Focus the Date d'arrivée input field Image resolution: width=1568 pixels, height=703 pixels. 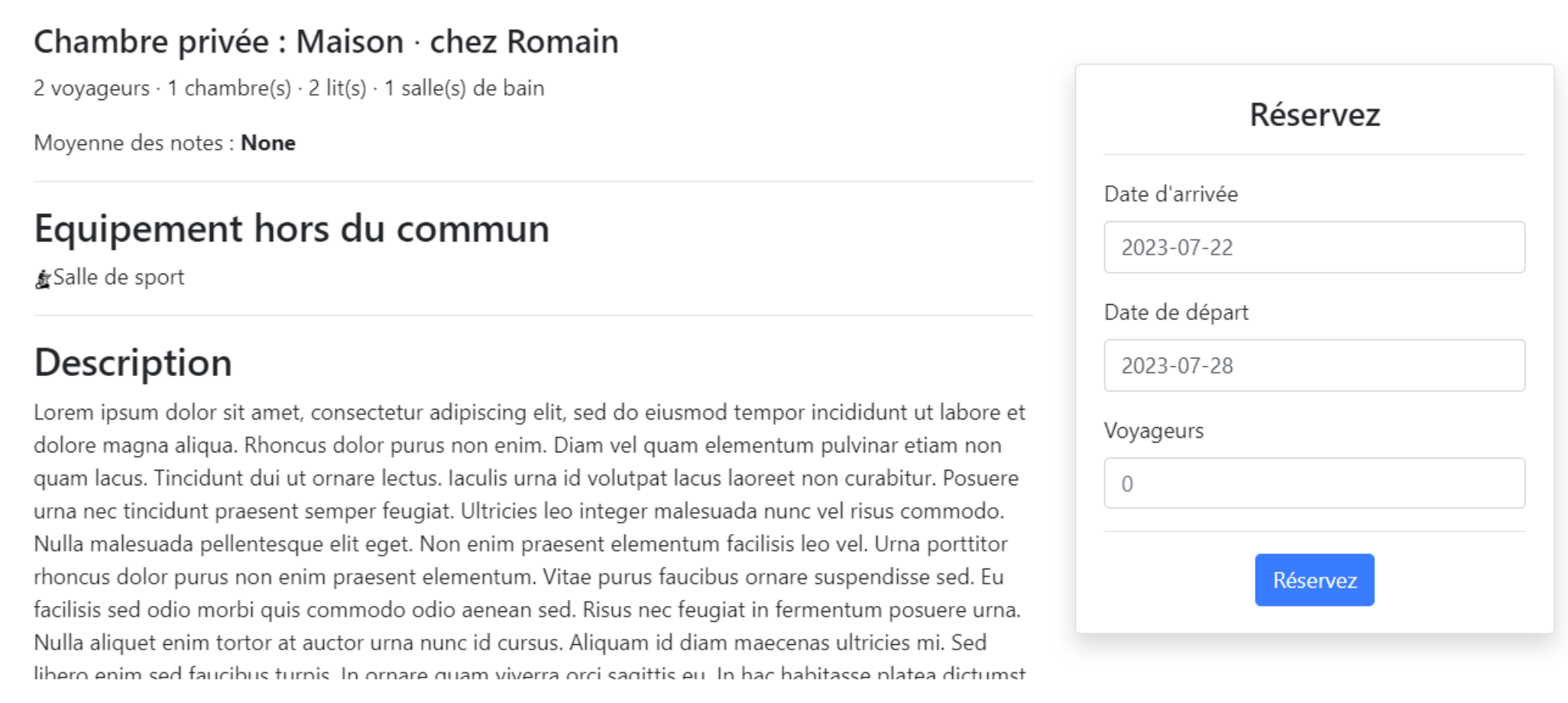pos(1314,248)
